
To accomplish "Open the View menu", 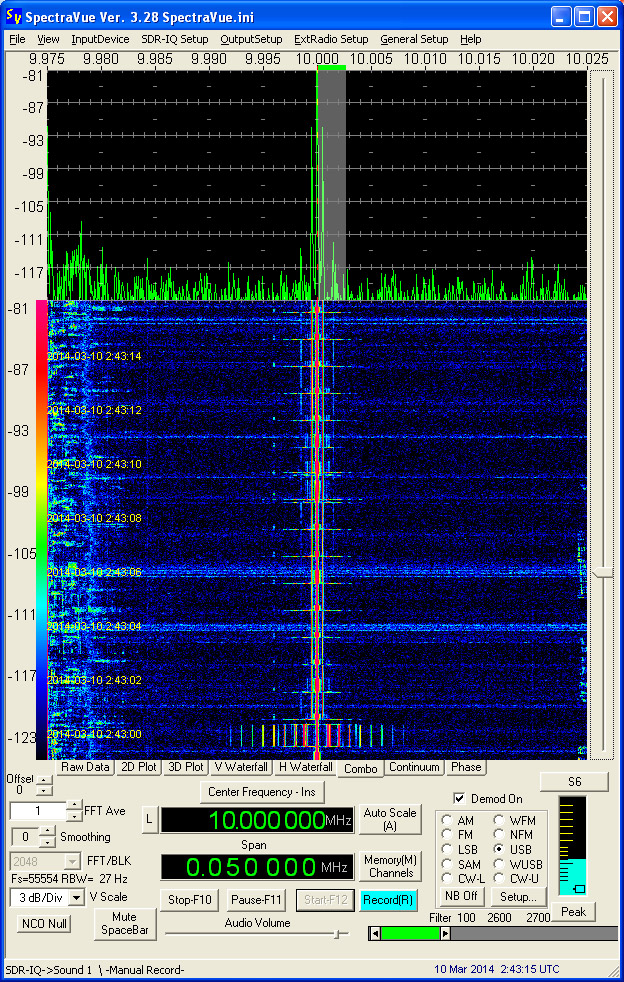I will (x=48, y=39).
